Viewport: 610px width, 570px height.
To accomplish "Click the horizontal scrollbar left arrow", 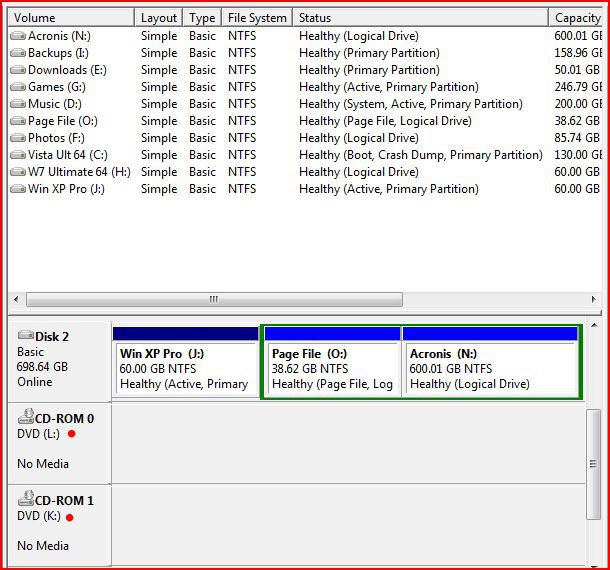I will (x=16, y=300).
